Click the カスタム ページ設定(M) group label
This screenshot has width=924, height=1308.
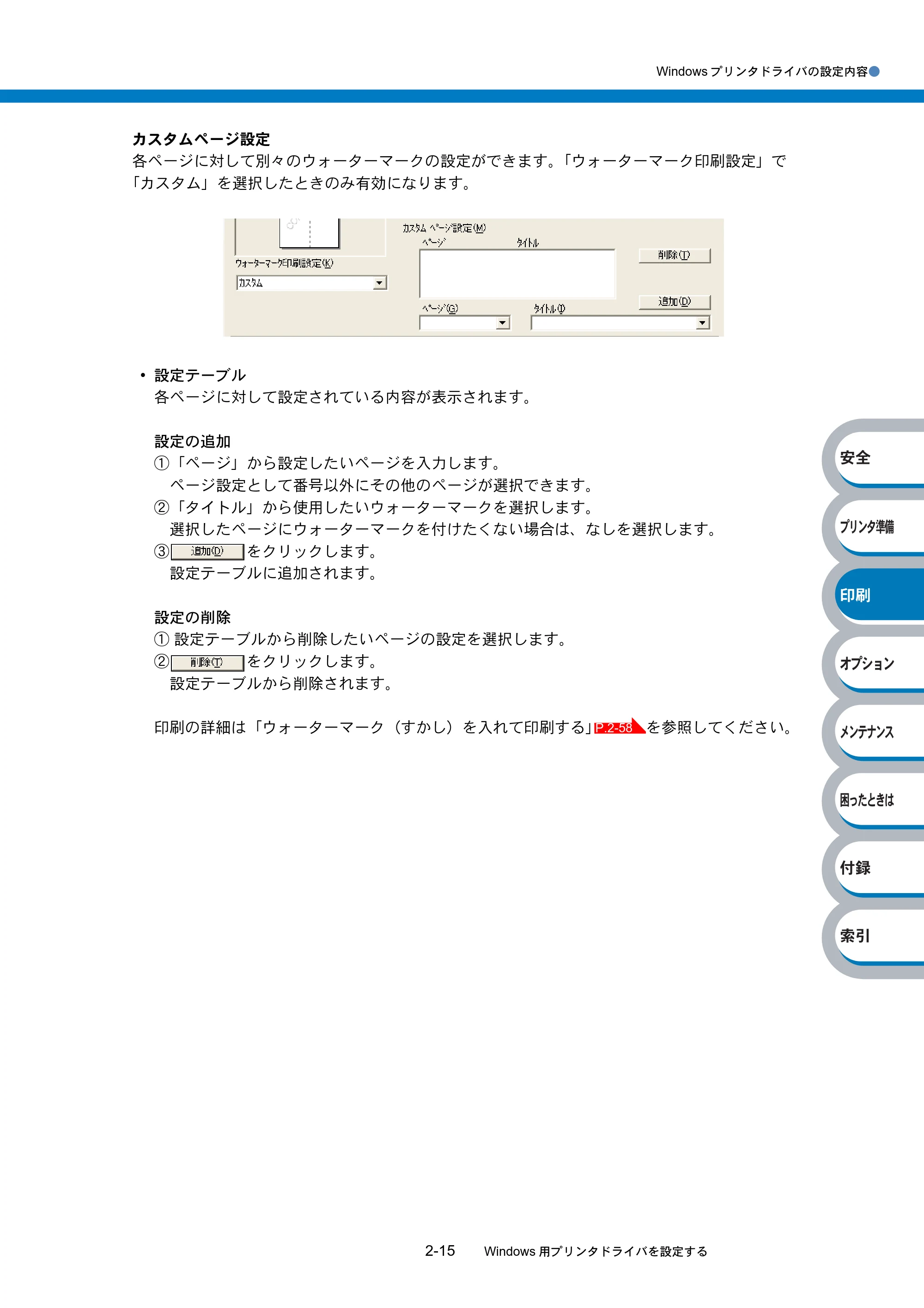click(444, 228)
